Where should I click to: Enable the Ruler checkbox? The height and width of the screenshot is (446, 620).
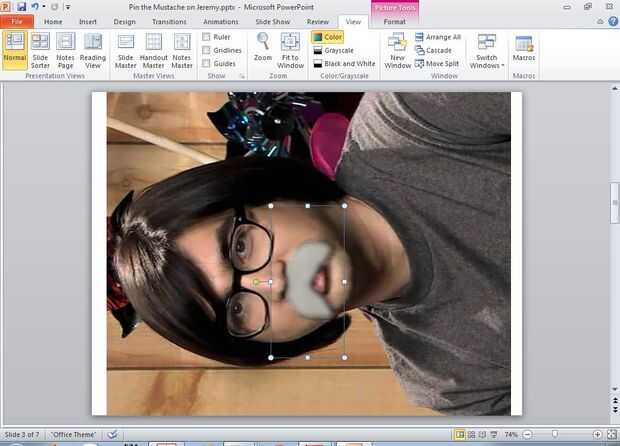tap(206, 37)
